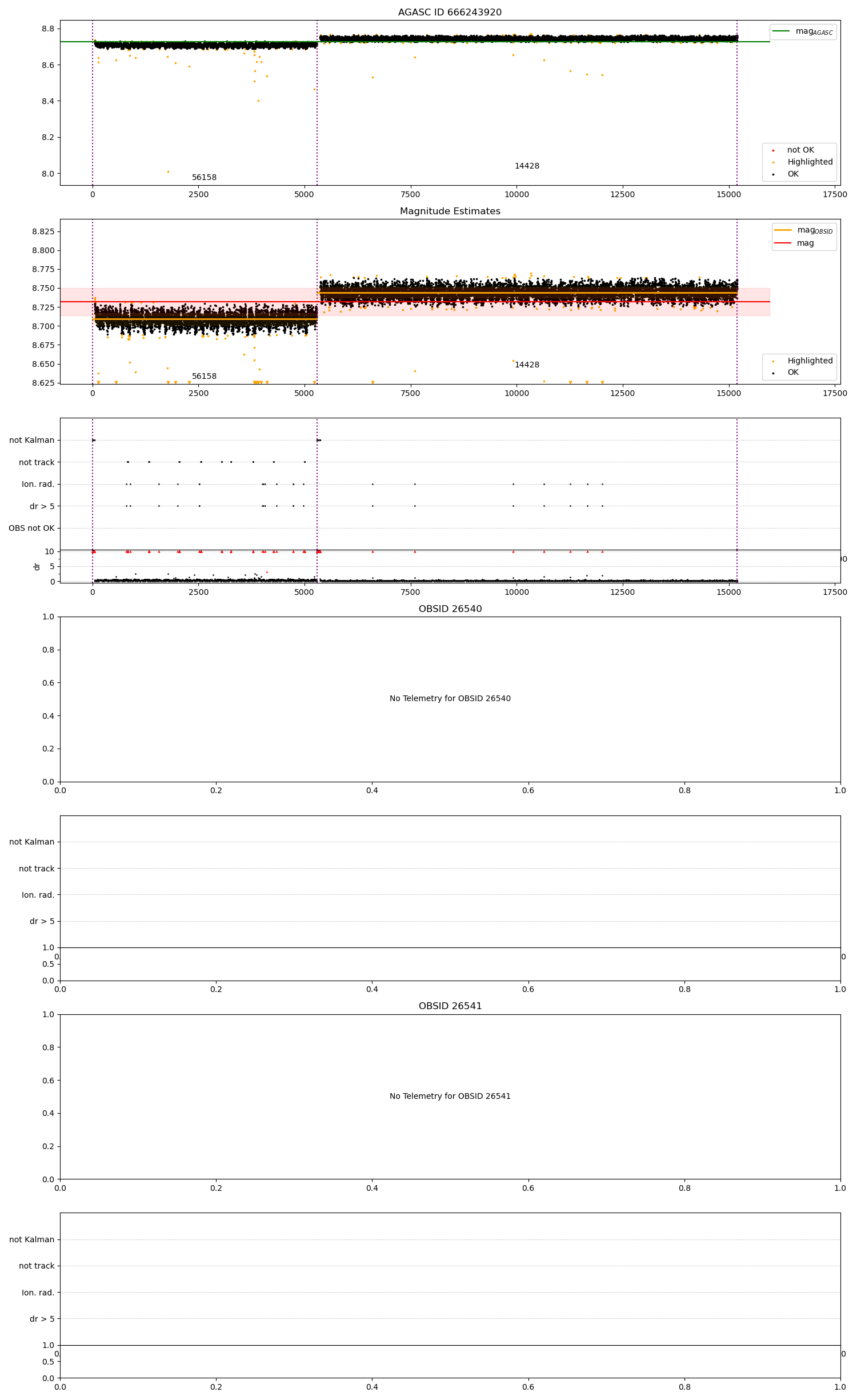857x1400 pixels.
Task: Click the 'OBS not OK' axis label
Action: pyautogui.click(x=31, y=529)
